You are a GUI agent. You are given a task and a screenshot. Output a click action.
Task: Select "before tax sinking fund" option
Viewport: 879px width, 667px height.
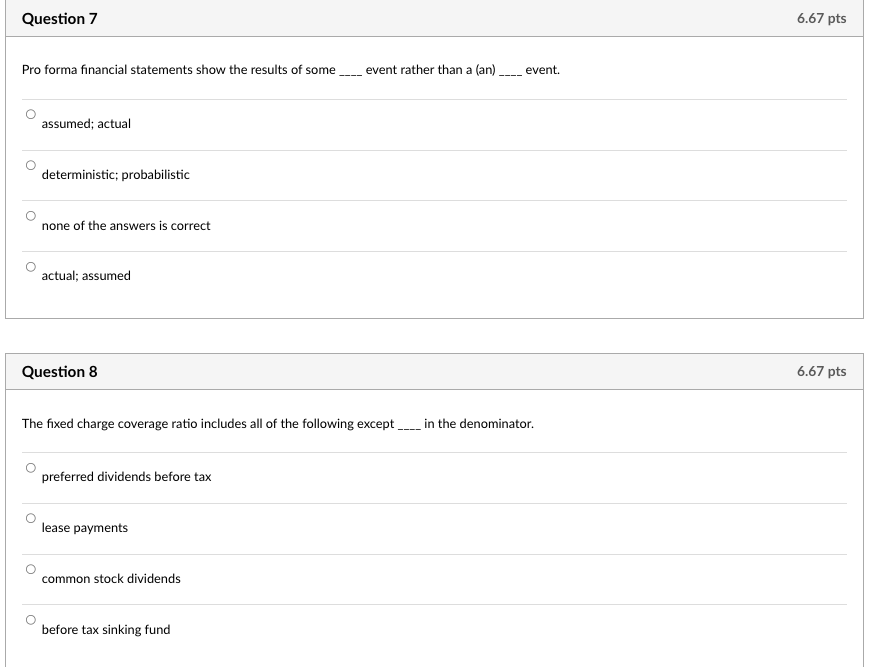[29, 619]
